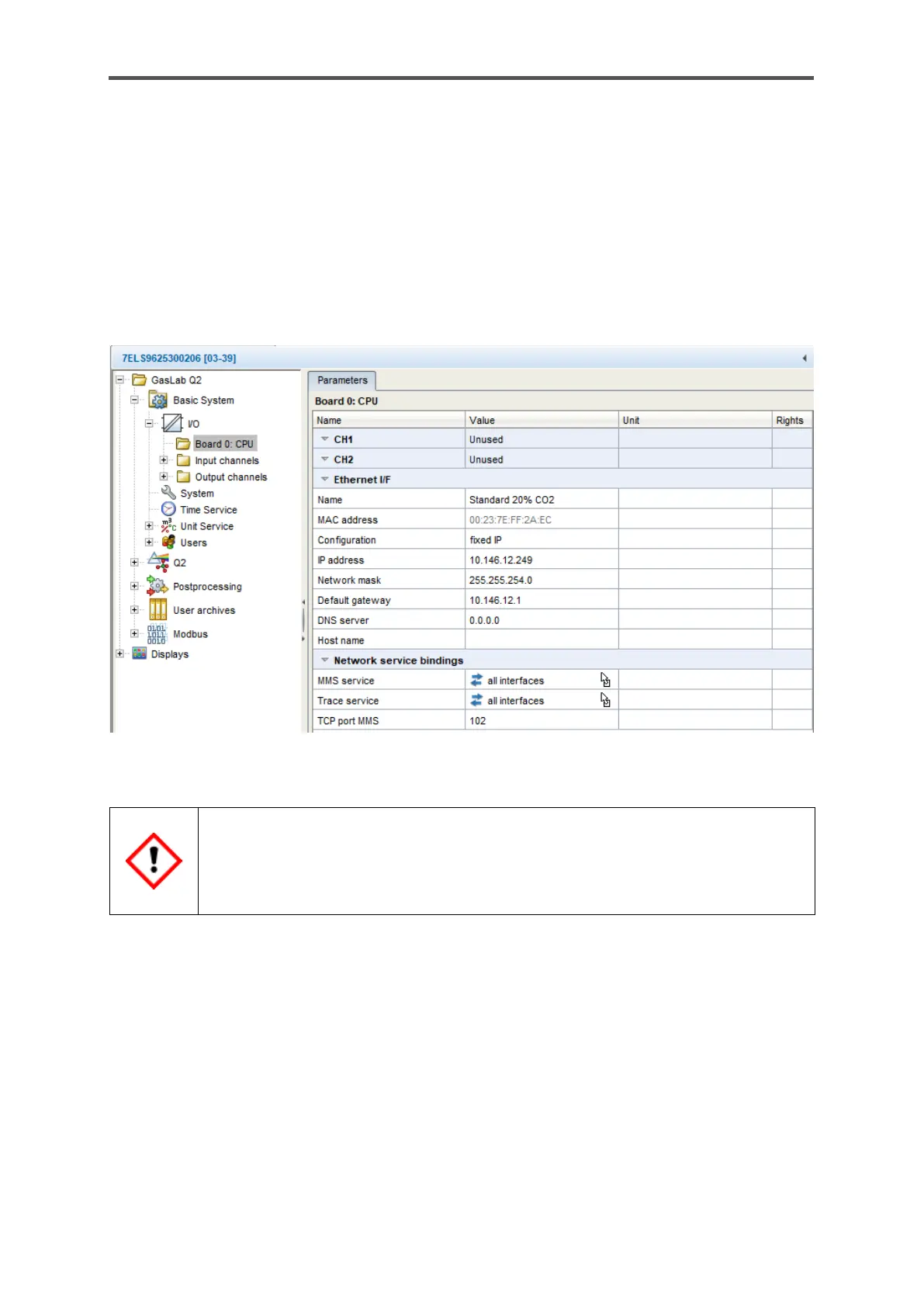
Task: Select System in the tree
Action: point(197,494)
